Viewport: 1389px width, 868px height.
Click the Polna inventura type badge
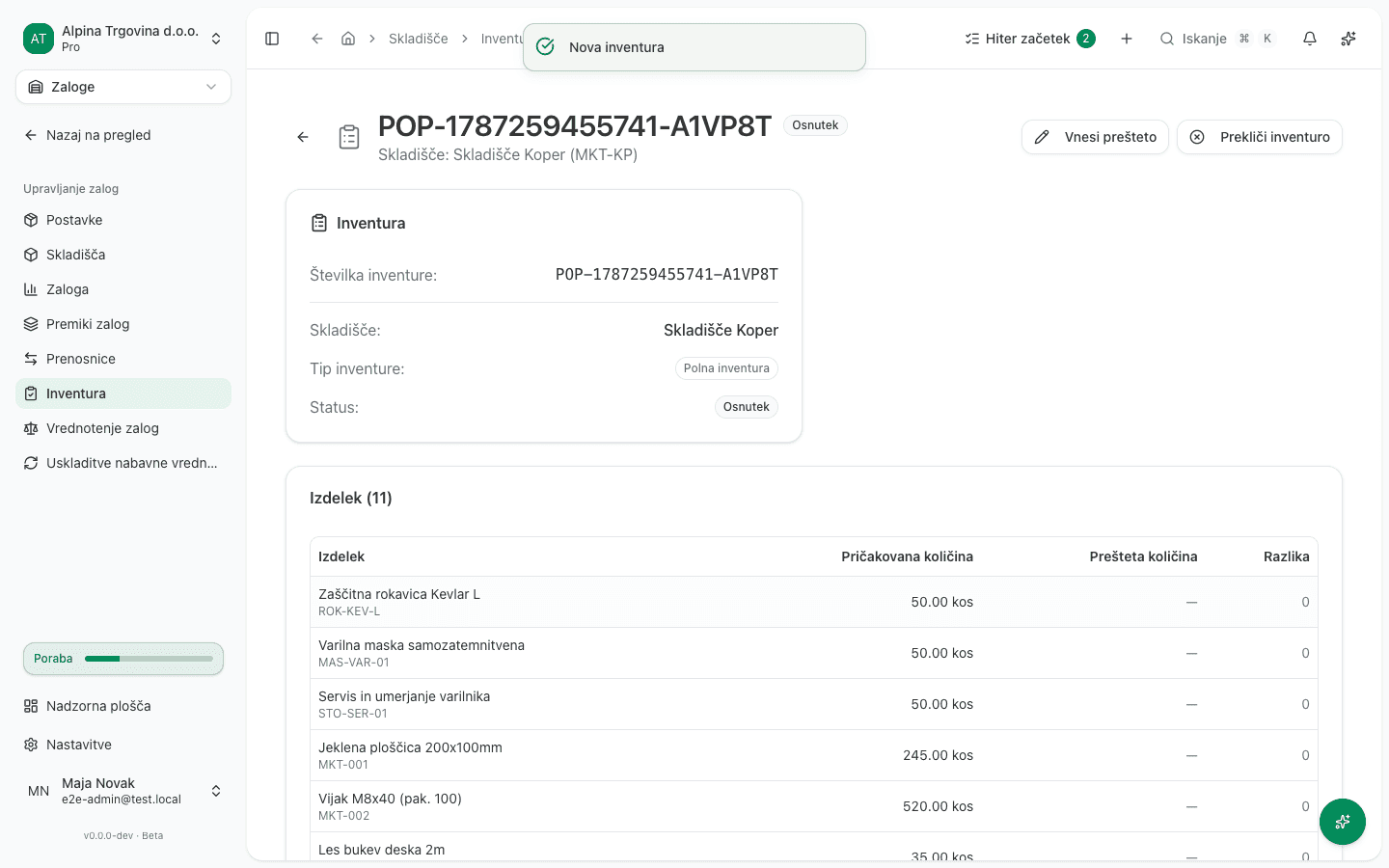click(726, 368)
